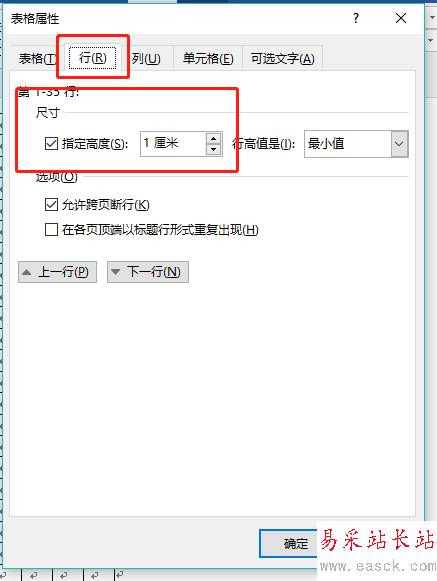Switch to the 表格(T) tab
Screen dimensions: 437x581
coord(37,59)
